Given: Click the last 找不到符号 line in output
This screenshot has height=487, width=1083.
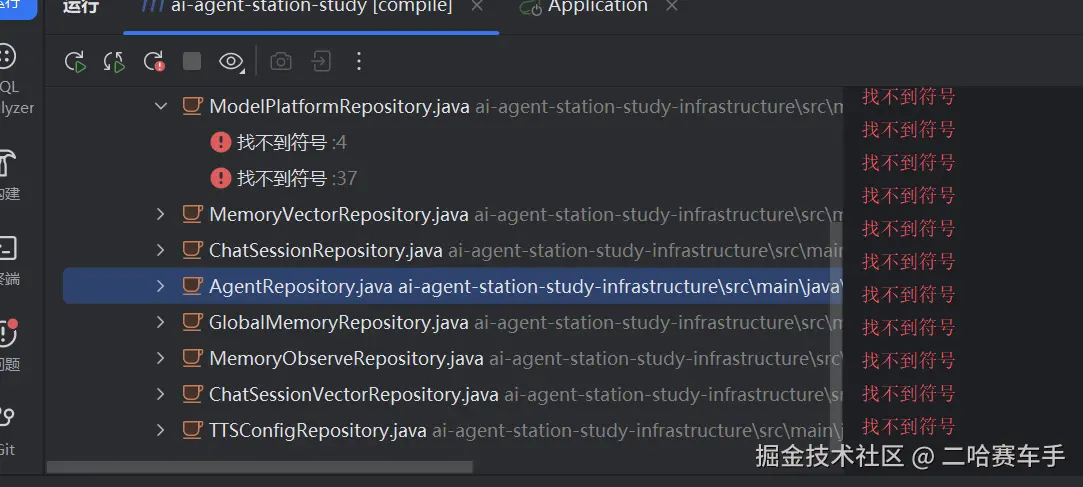Looking at the screenshot, I should (908, 426).
